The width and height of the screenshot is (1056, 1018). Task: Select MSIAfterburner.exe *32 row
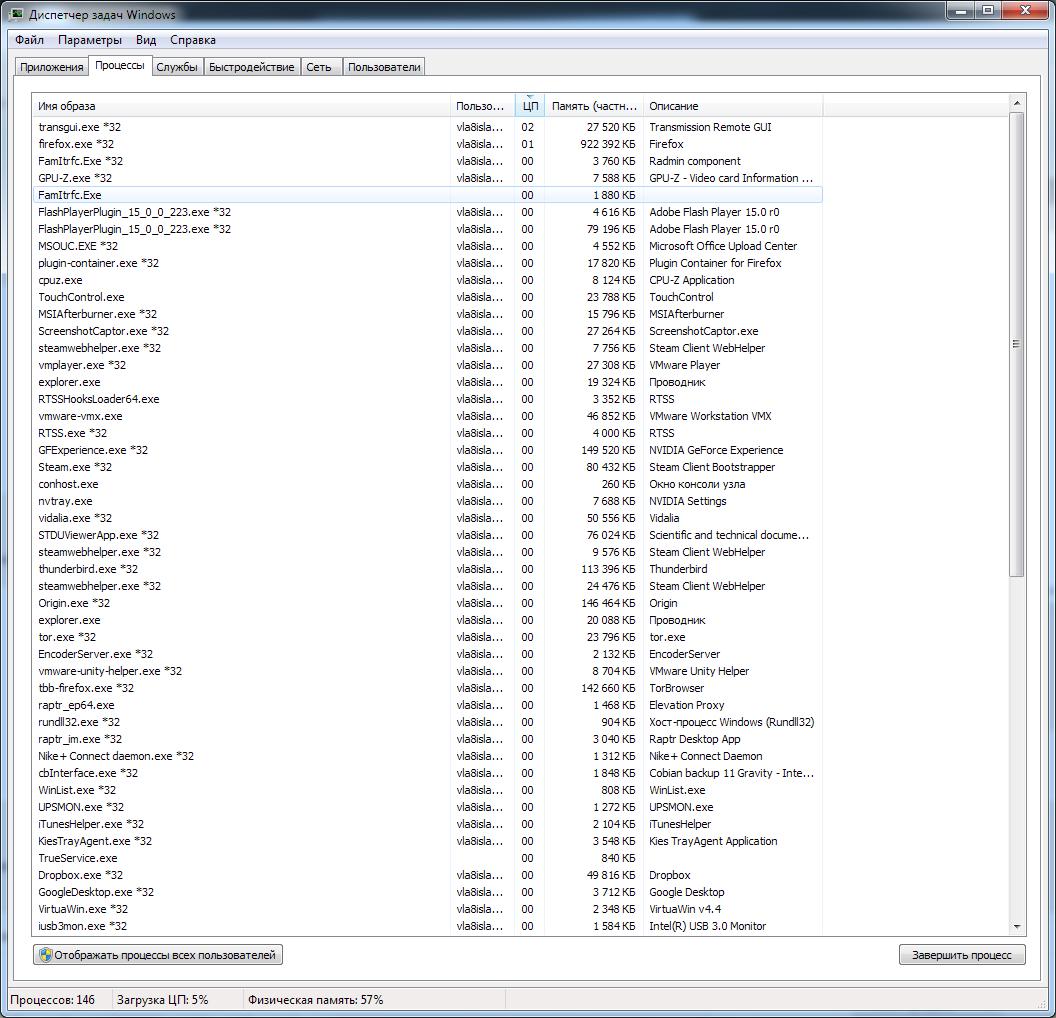pos(428,314)
